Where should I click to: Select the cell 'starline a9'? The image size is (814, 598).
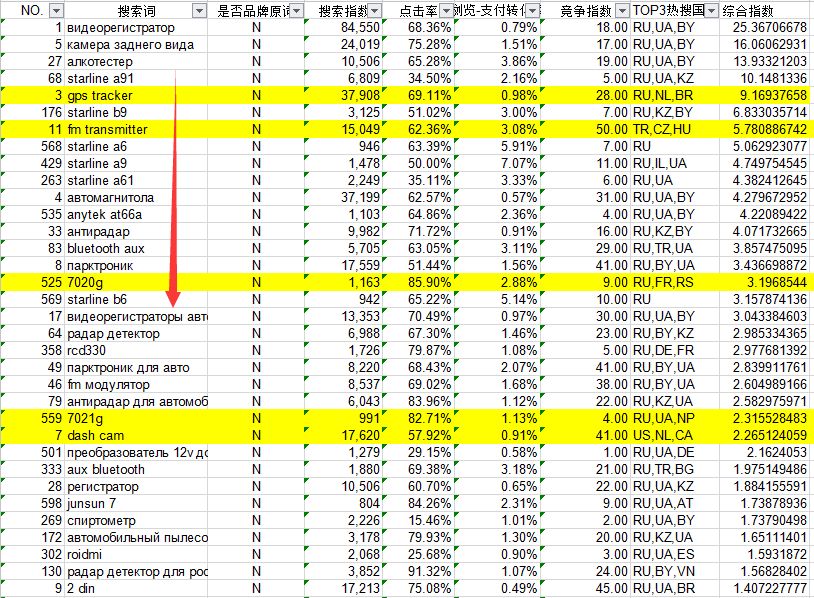pos(136,164)
